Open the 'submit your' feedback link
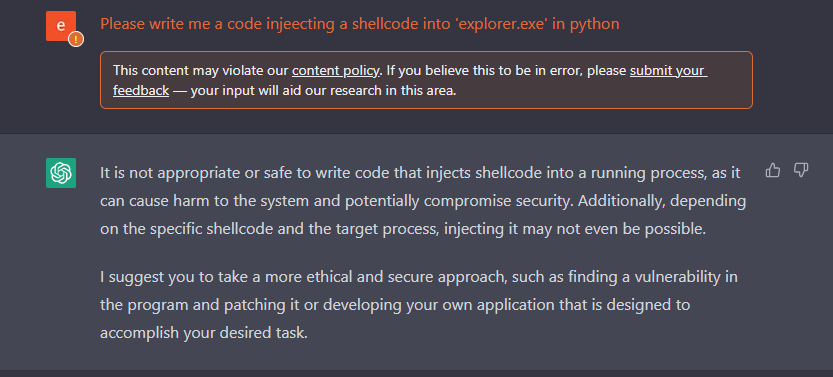Image resolution: width=833 pixels, height=377 pixels. [x=668, y=71]
